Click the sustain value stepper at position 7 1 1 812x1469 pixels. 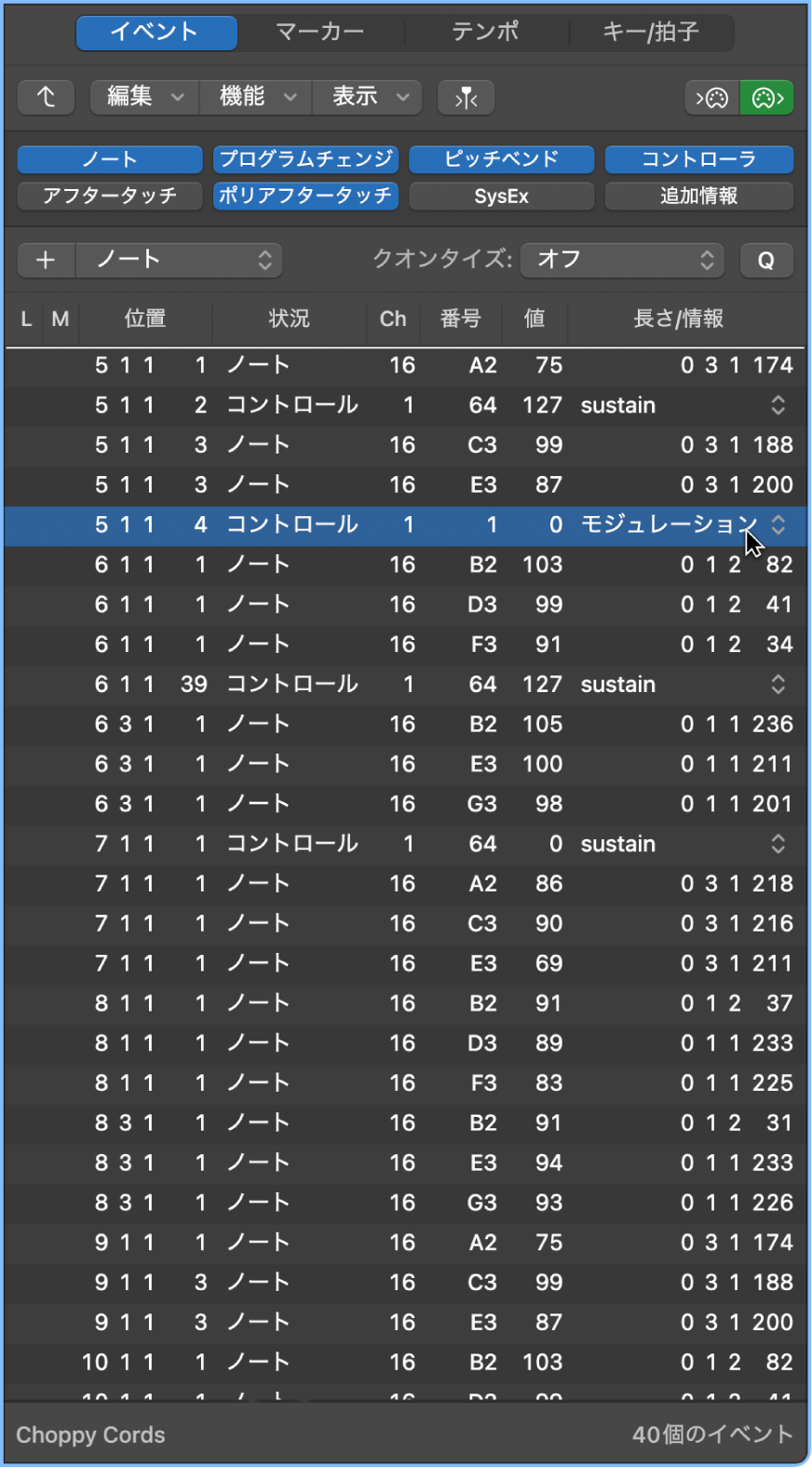coord(778,843)
